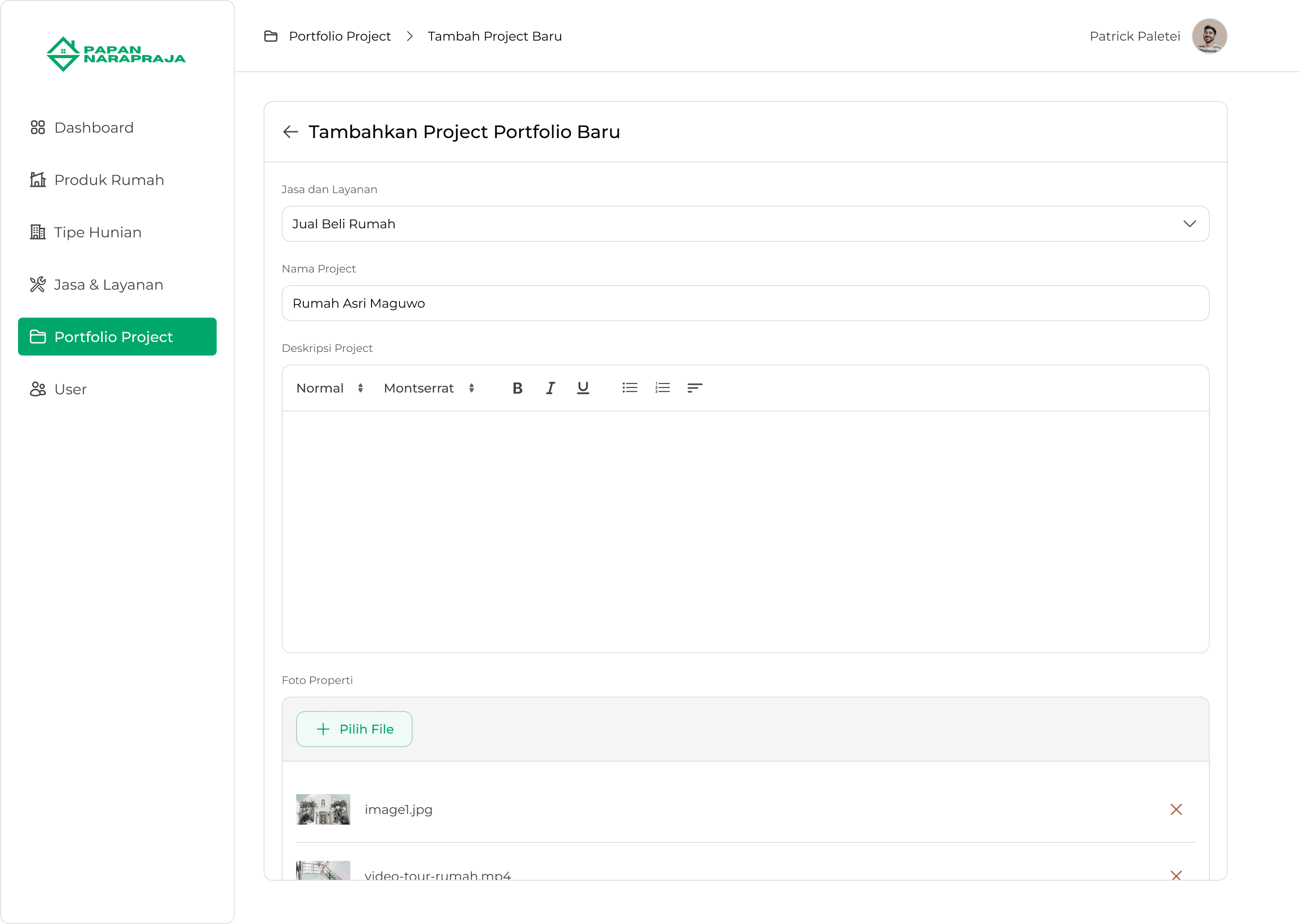The width and height of the screenshot is (1300, 924).
Task: Click the Nama Project input field
Action: pyautogui.click(x=745, y=303)
